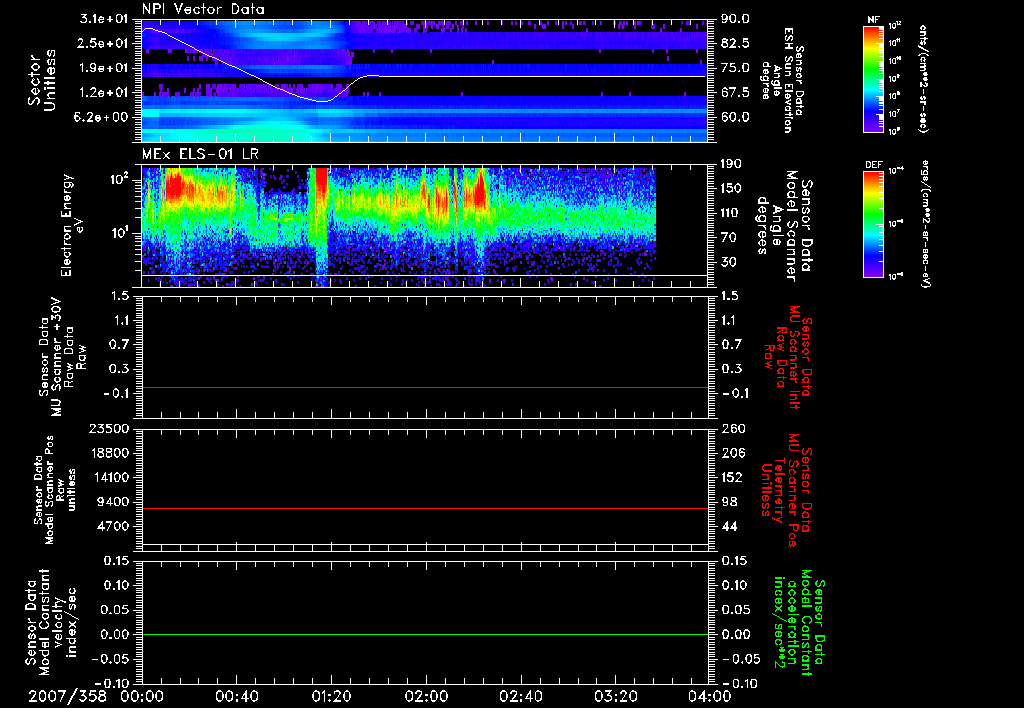Click the NF color scale bar
This screenshot has height=708, width=1024.
pos(874,79)
